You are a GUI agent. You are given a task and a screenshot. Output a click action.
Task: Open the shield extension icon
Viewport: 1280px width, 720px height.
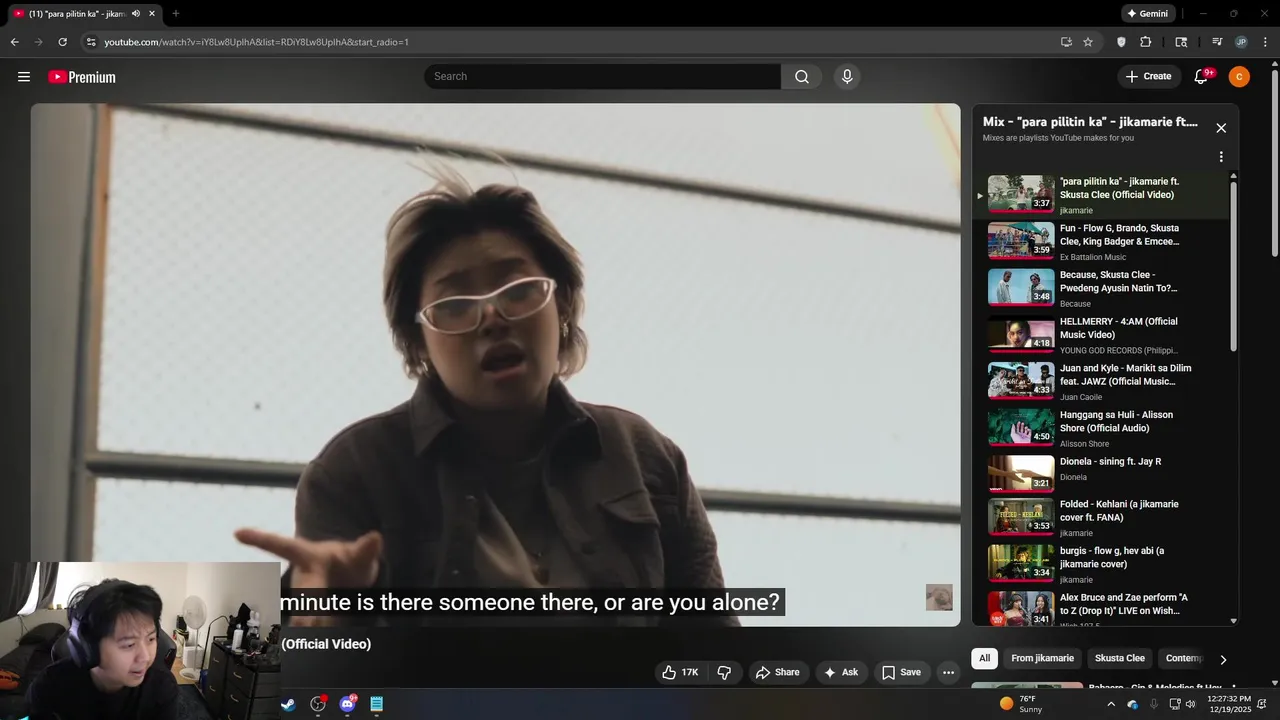coord(1121,42)
